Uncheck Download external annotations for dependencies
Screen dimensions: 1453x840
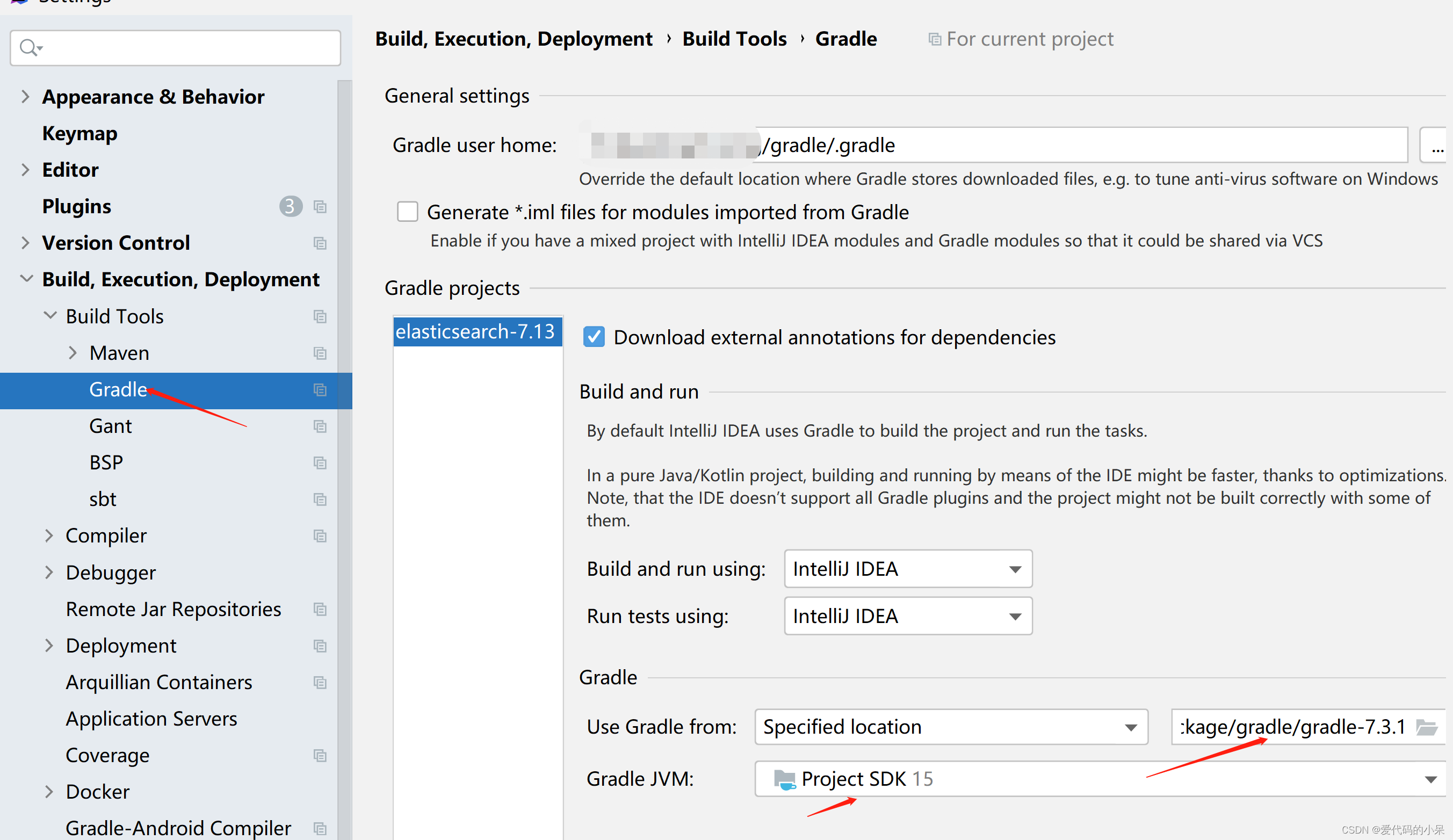point(594,337)
